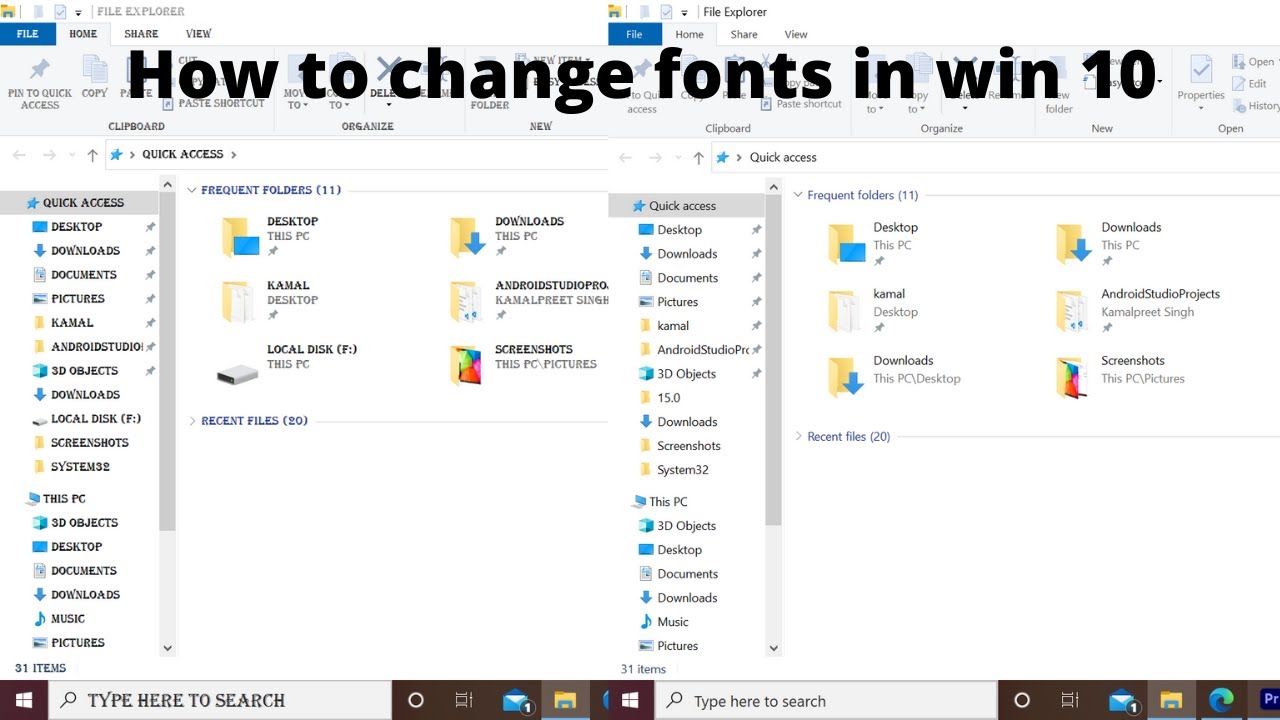The height and width of the screenshot is (720, 1280).
Task: Select System32 in right navigation pane
Action: tap(683, 470)
